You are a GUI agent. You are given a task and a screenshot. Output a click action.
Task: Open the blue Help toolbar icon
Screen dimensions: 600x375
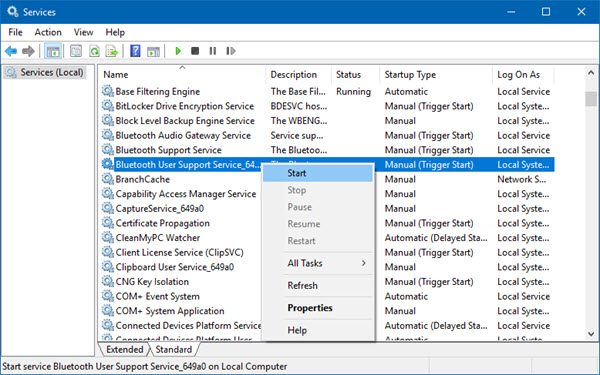[x=135, y=51]
